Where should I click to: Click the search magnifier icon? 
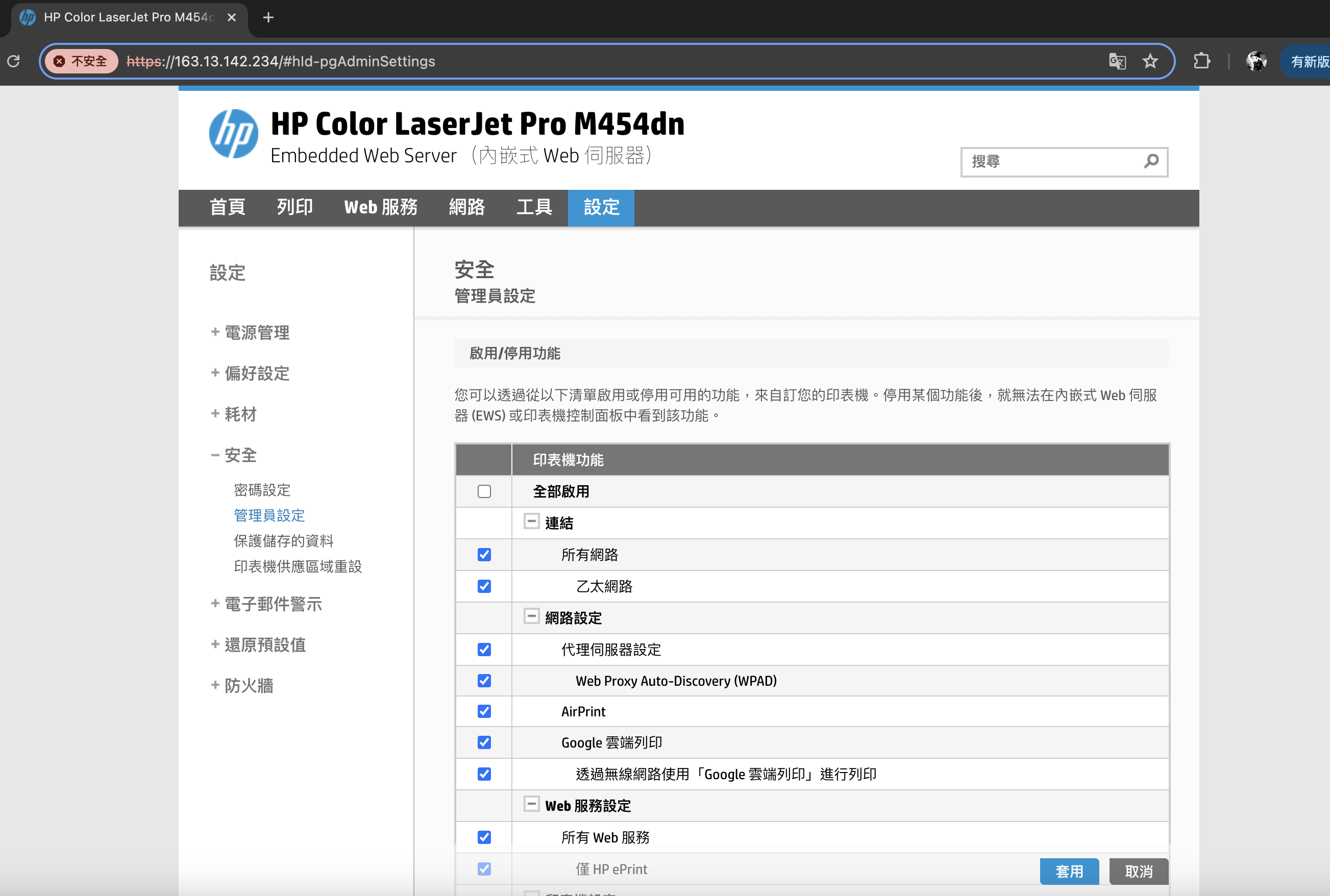pos(1151,162)
